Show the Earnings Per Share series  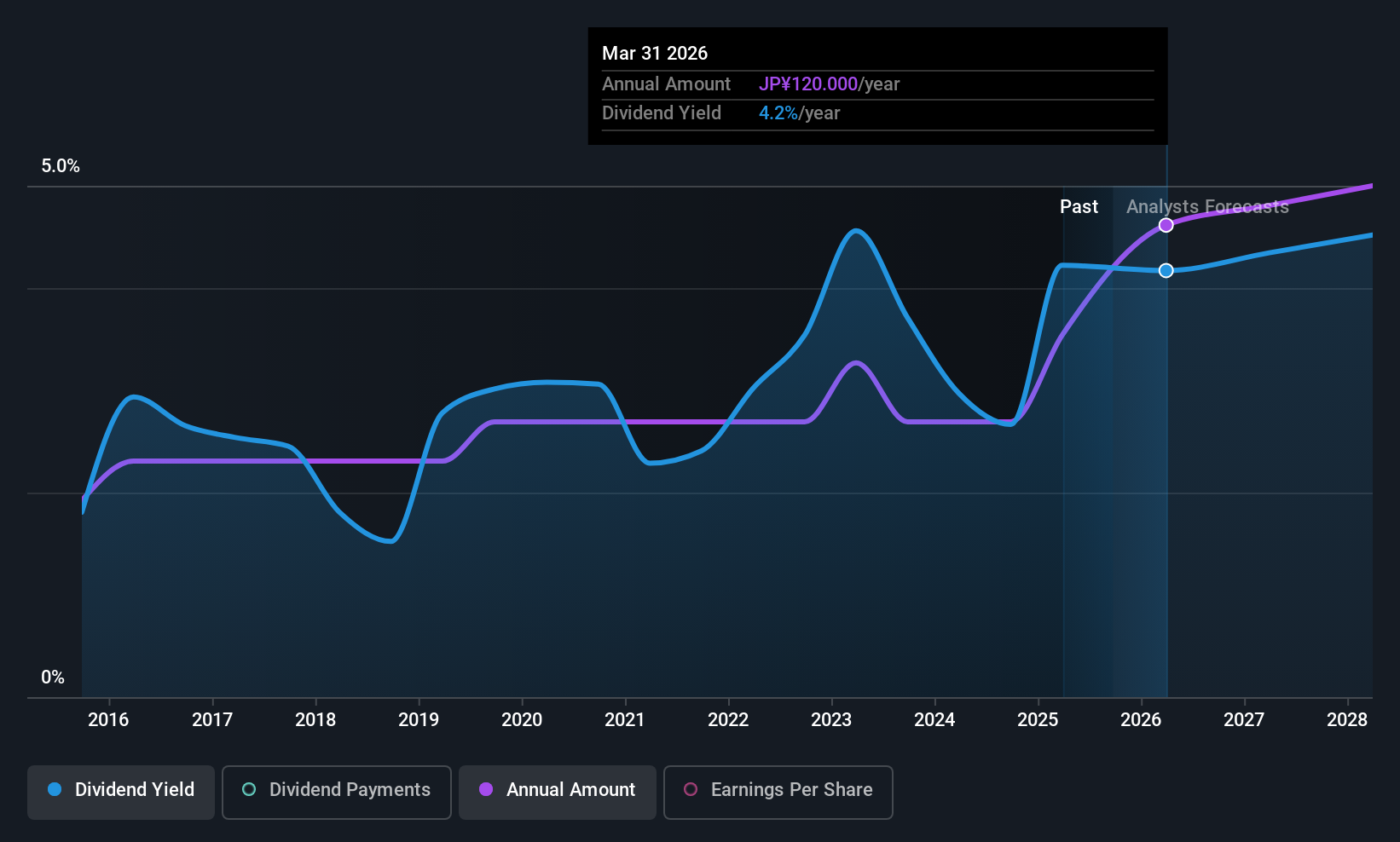(778, 792)
